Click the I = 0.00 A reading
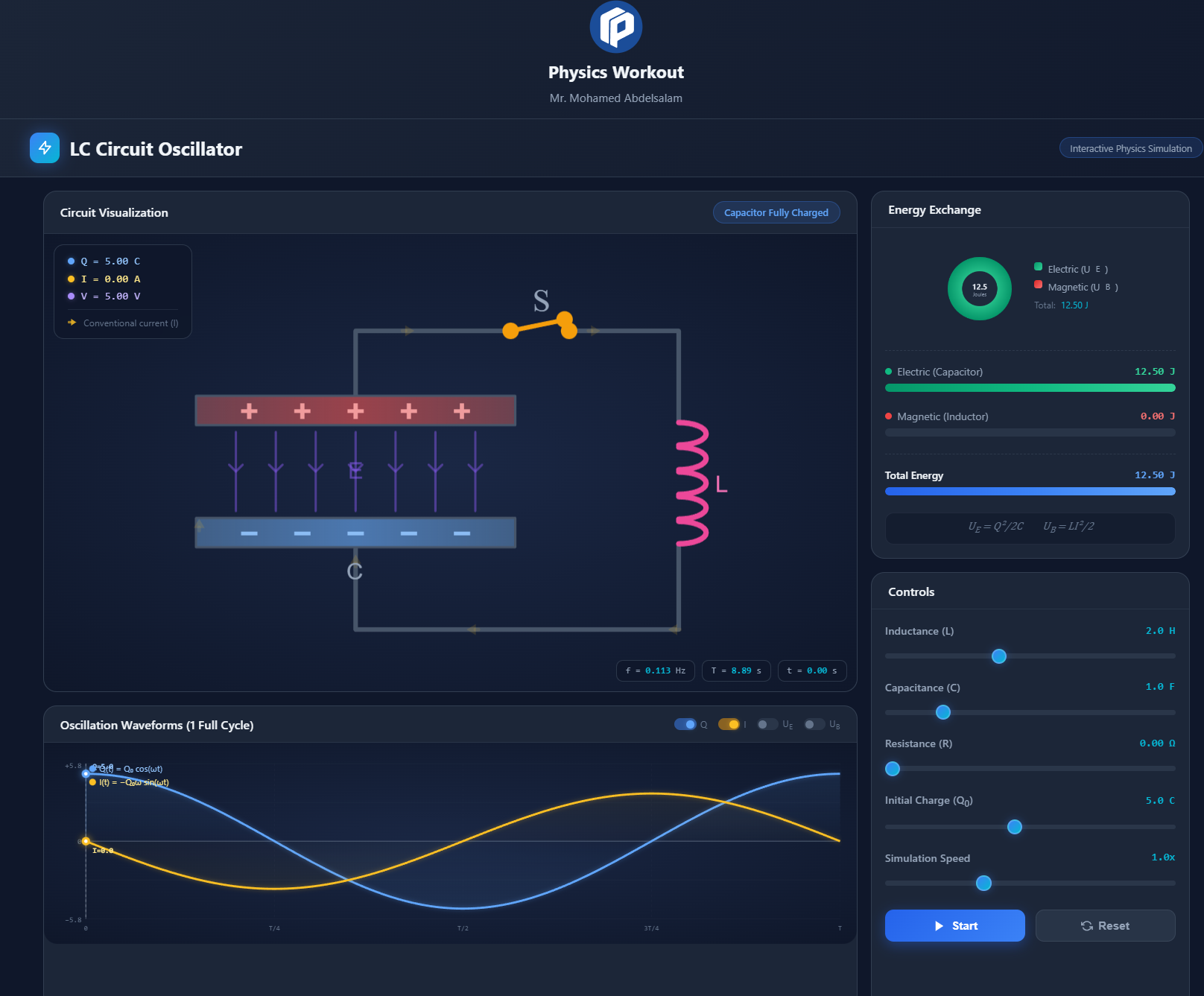The width and height of the screenshot is (1204, 996). [x=110, y=279]
